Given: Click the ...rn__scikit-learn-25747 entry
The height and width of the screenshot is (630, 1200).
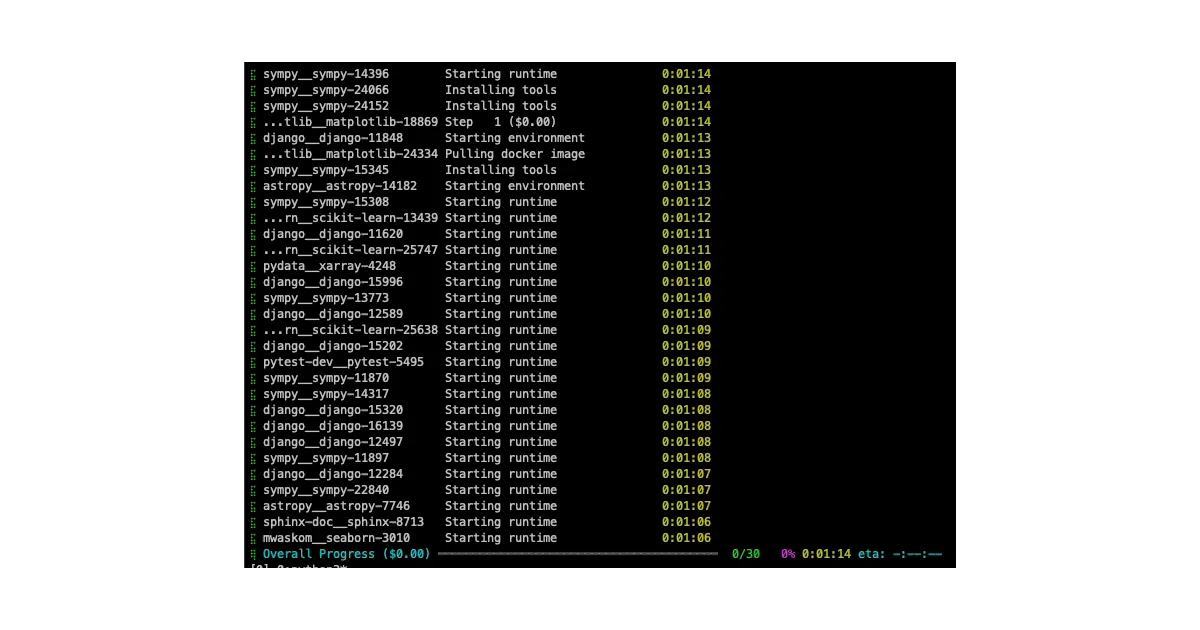Looking at the screenshot, I should point(350,250).
